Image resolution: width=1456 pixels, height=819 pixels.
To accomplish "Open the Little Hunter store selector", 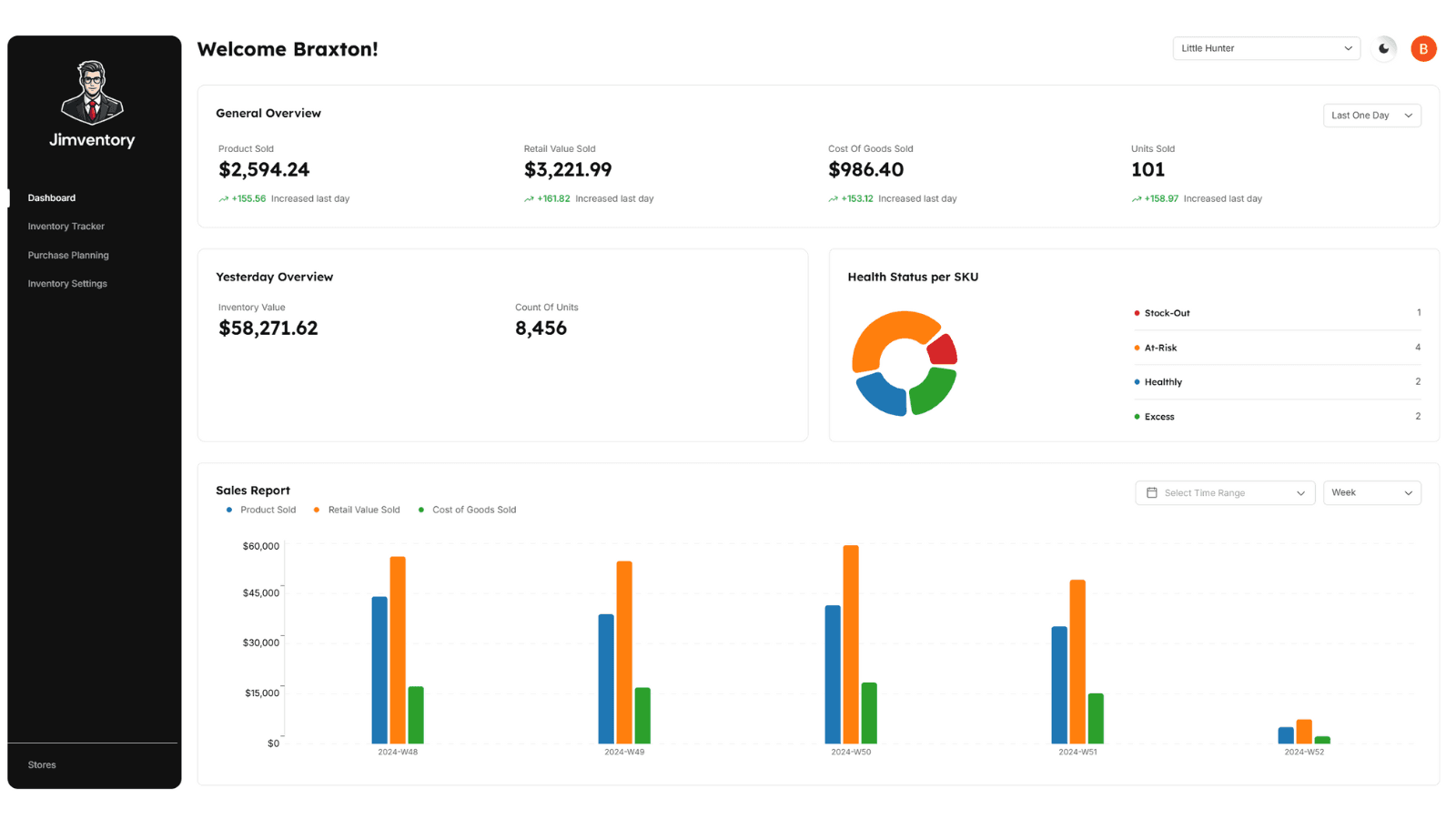I will [1266, 48].
